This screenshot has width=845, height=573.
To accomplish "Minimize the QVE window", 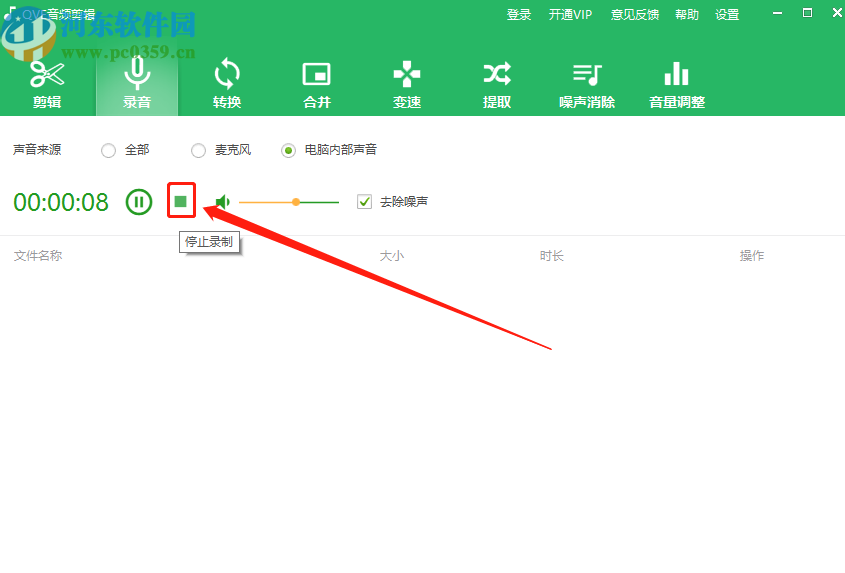I will click(777, 13).
